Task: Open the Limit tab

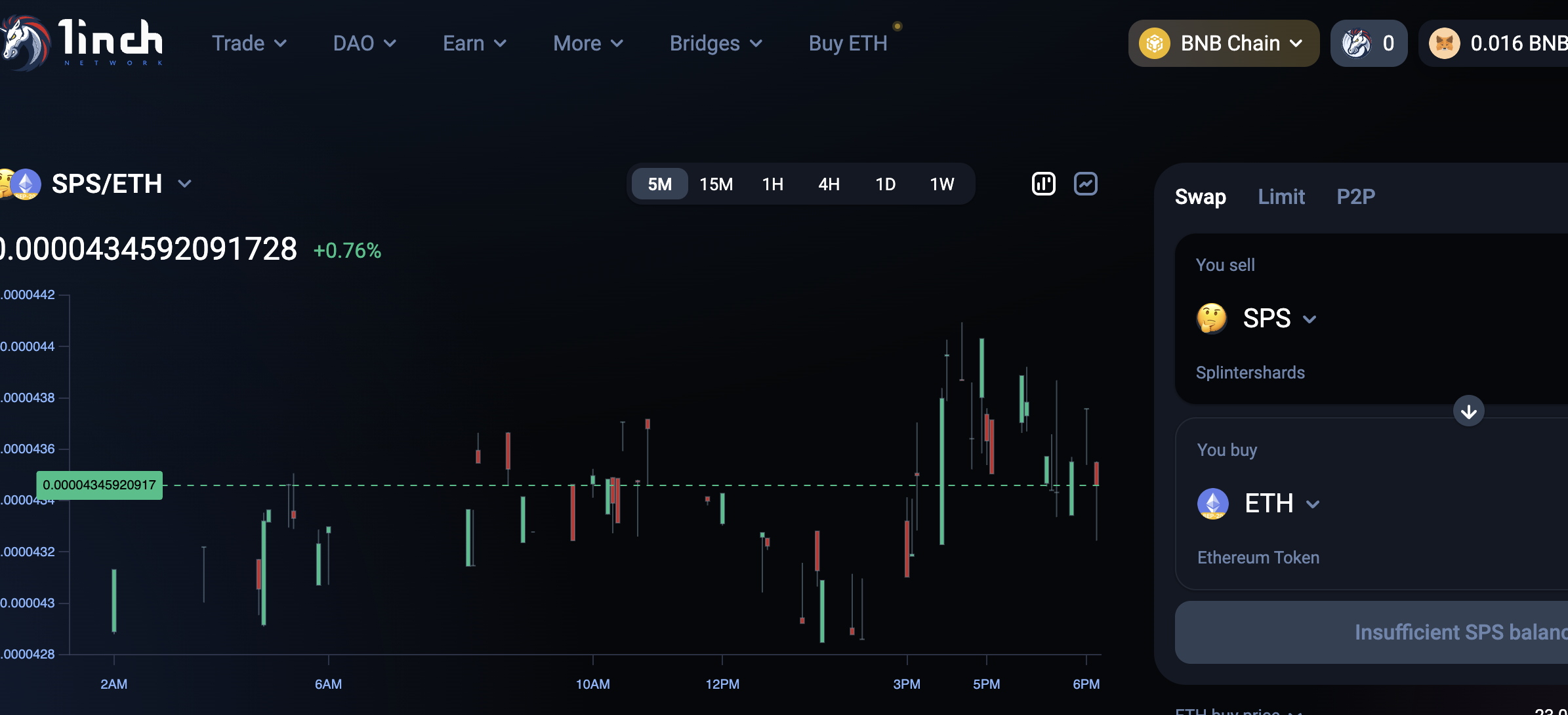Action: (1281, 197)
